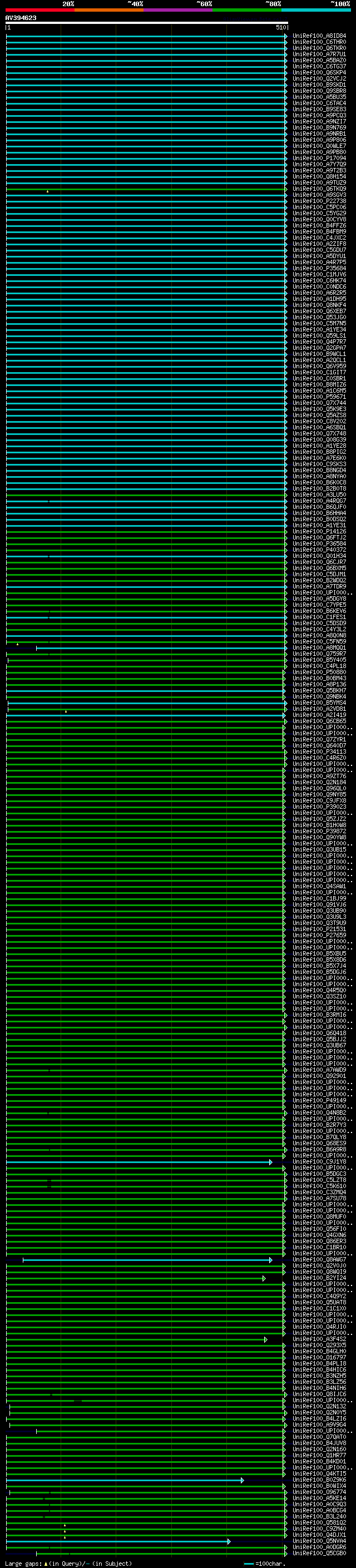
Task: Select label UniRef100_B8PIG2
Action: click(x=319, y=452)
